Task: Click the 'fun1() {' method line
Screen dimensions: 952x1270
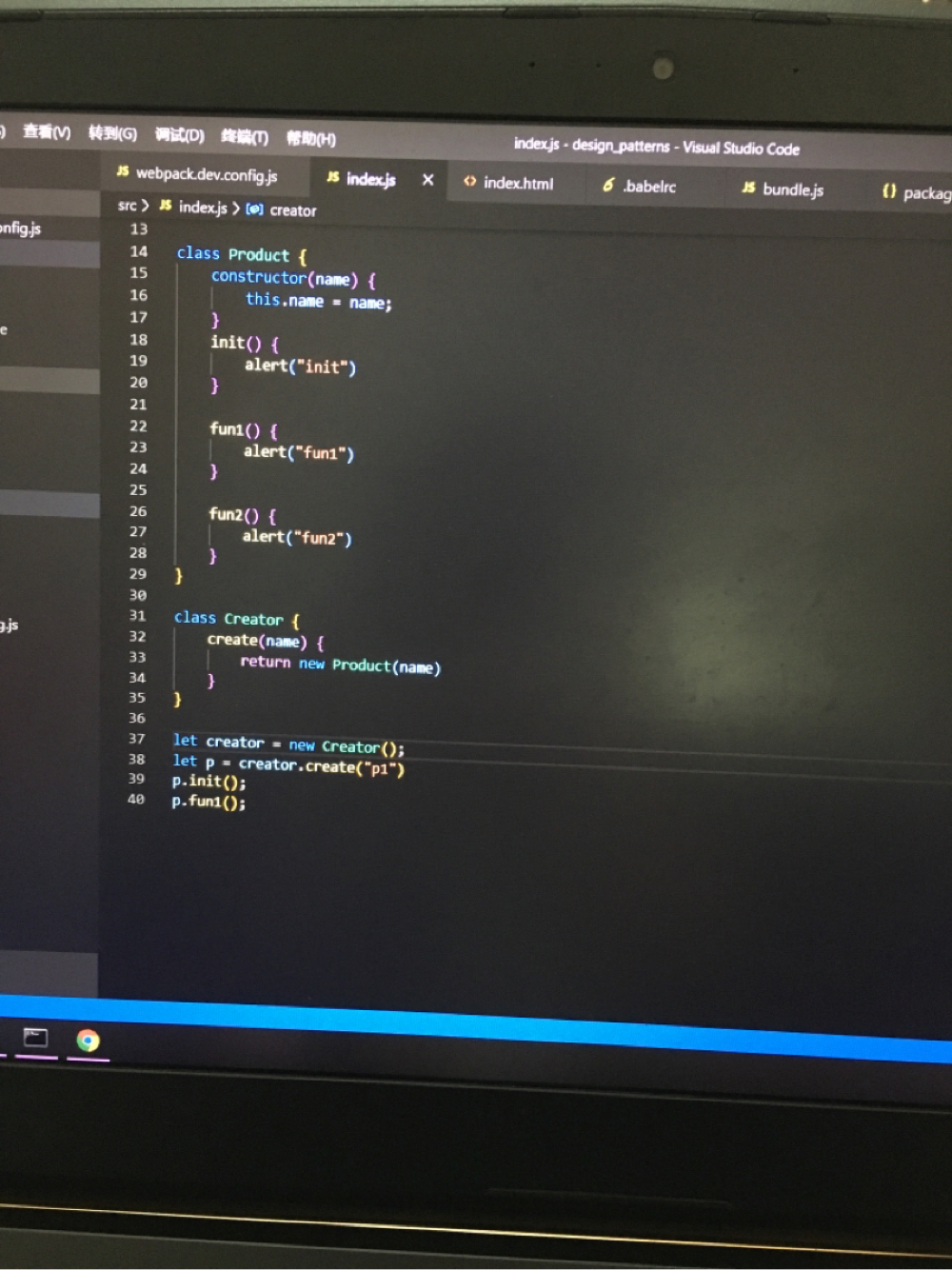Action: (x=244, y=429)
